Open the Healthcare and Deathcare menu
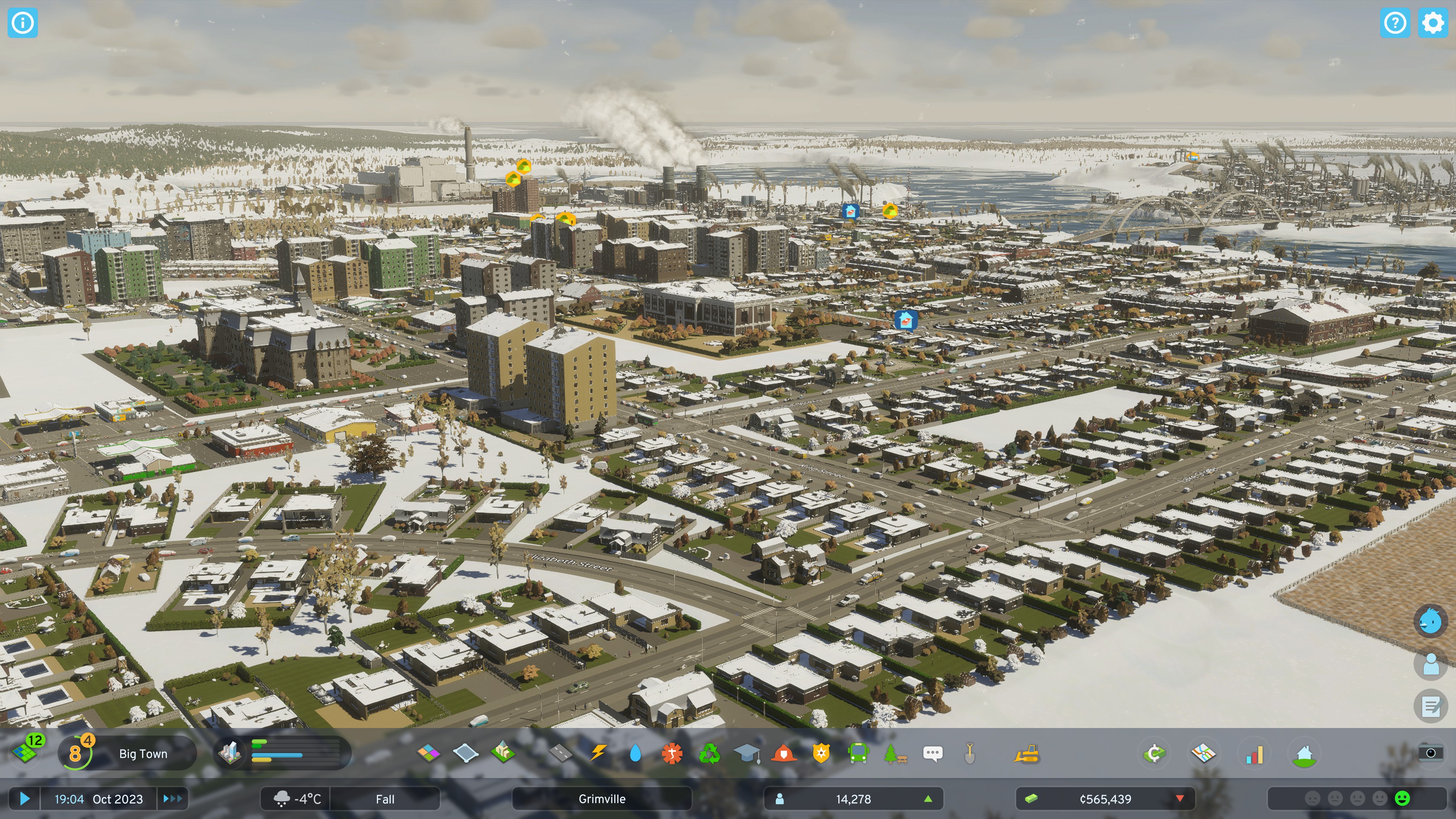The height and width of the screenshot is (819, 1456). click(672, 753)
